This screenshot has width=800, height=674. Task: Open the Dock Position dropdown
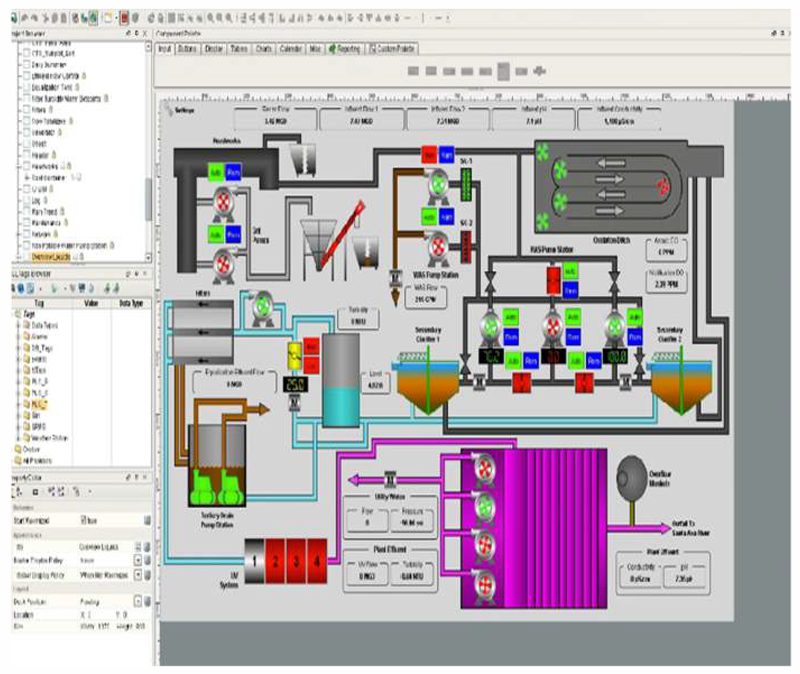[138, 602]
